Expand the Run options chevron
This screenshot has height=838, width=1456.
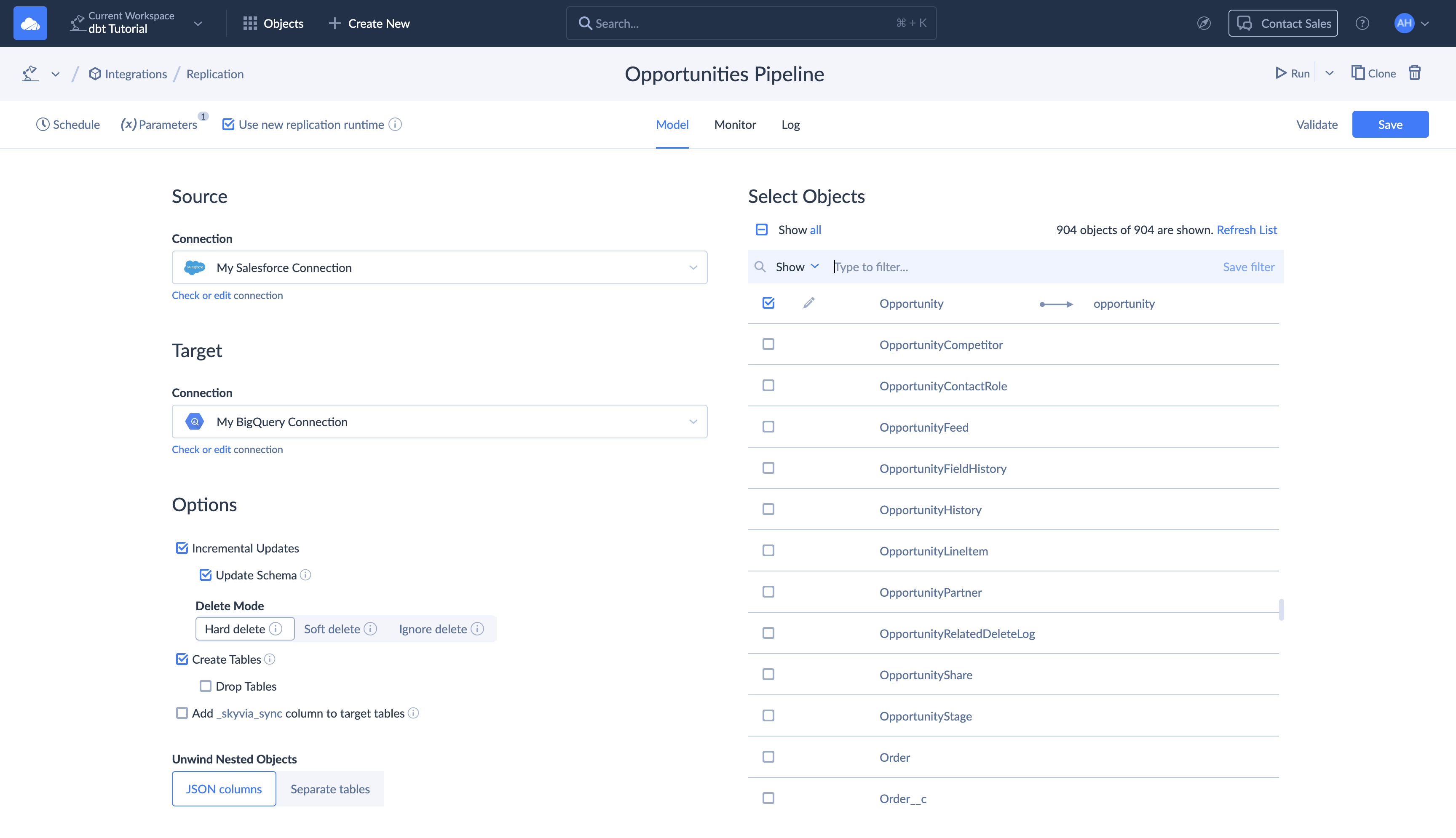[x=1329, y=73]
